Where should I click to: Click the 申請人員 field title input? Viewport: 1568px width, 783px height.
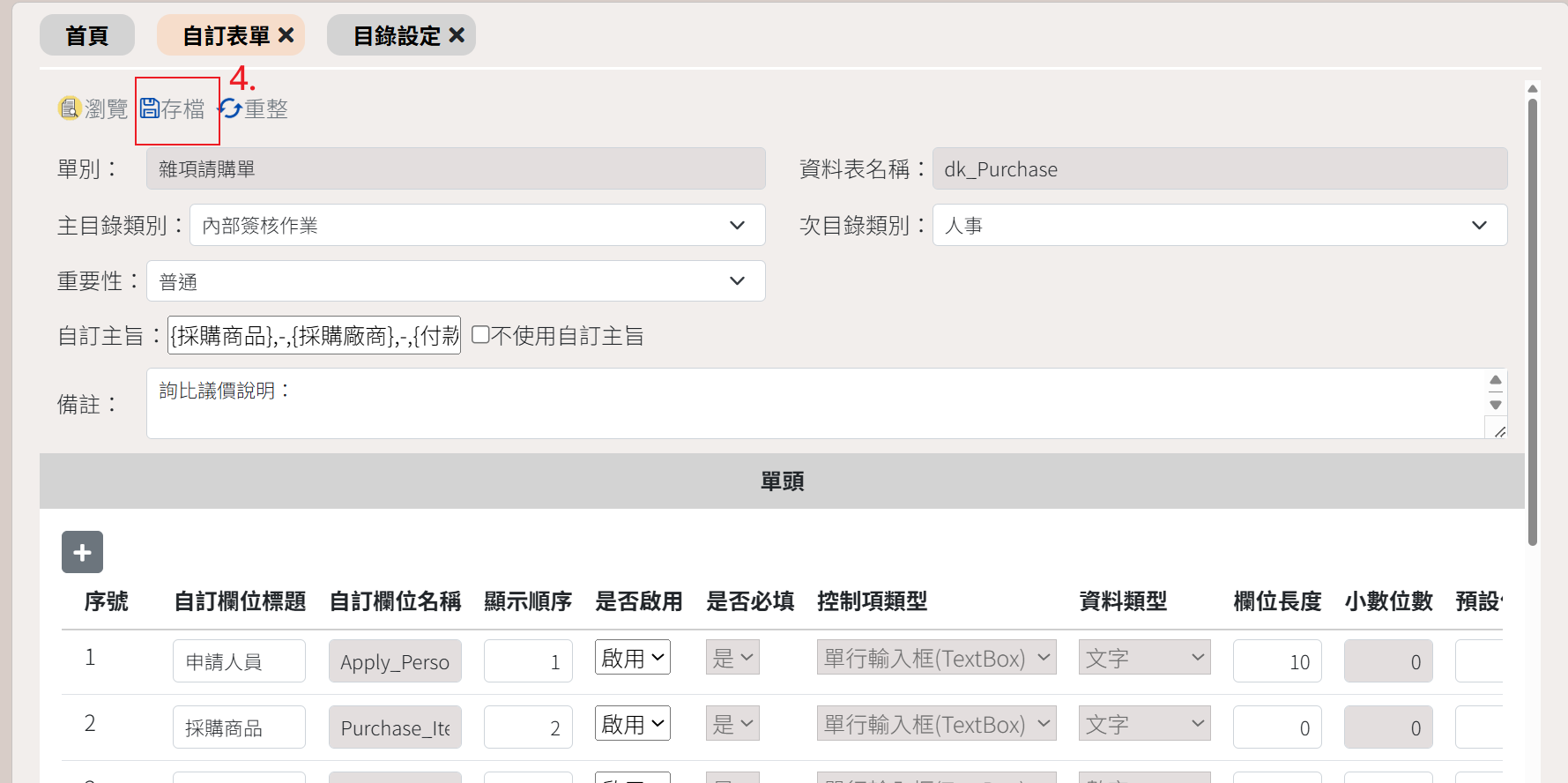(239, 661)
